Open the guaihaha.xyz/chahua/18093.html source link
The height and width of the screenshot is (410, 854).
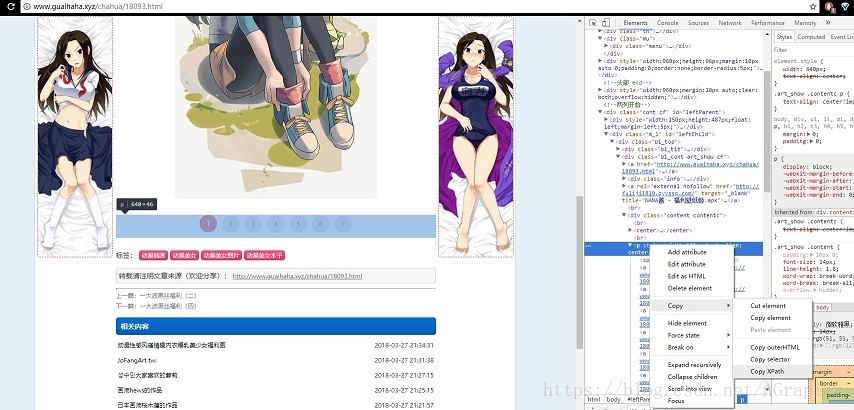pos(297,276)
